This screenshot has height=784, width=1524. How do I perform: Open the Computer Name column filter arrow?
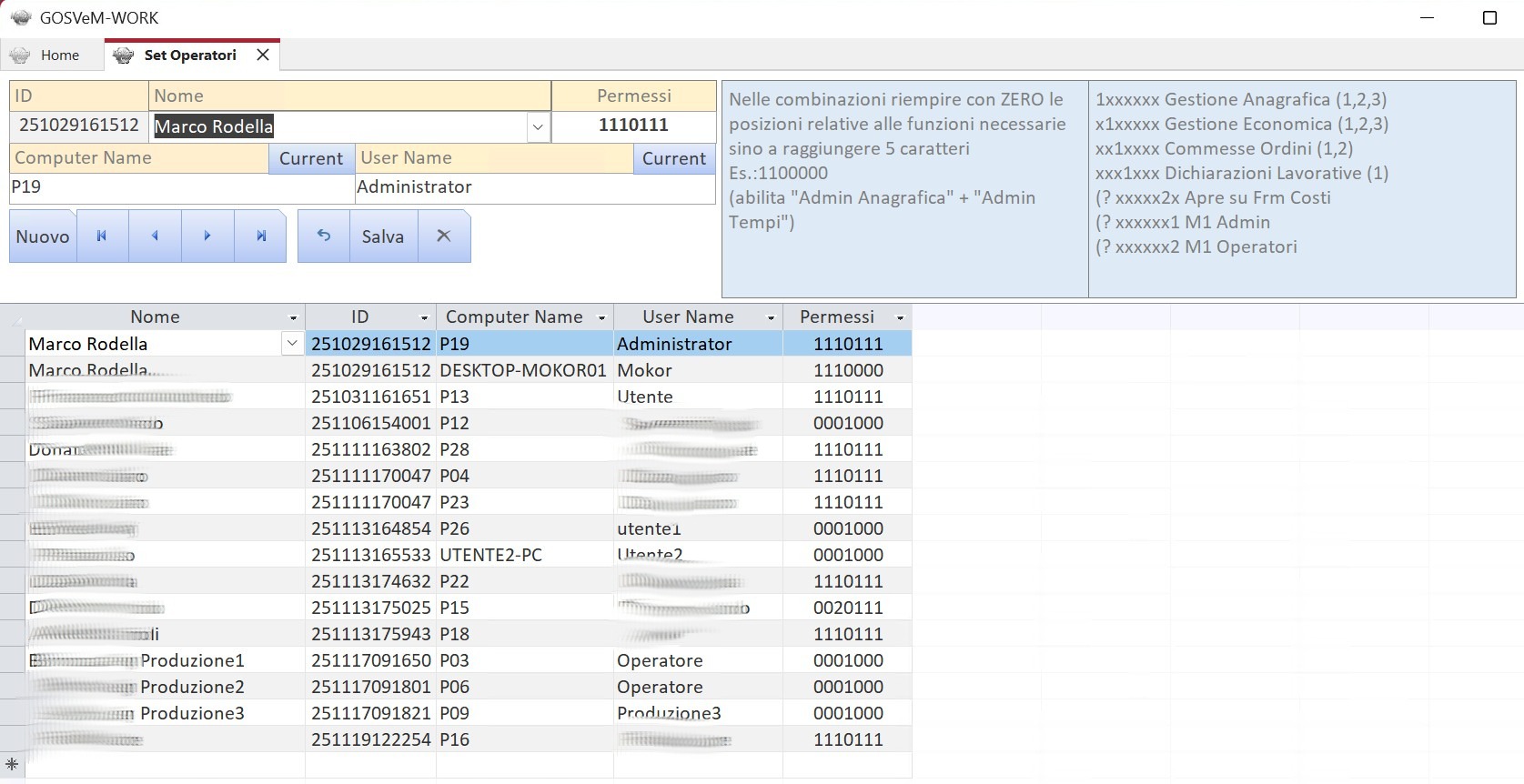coord(601,317)
